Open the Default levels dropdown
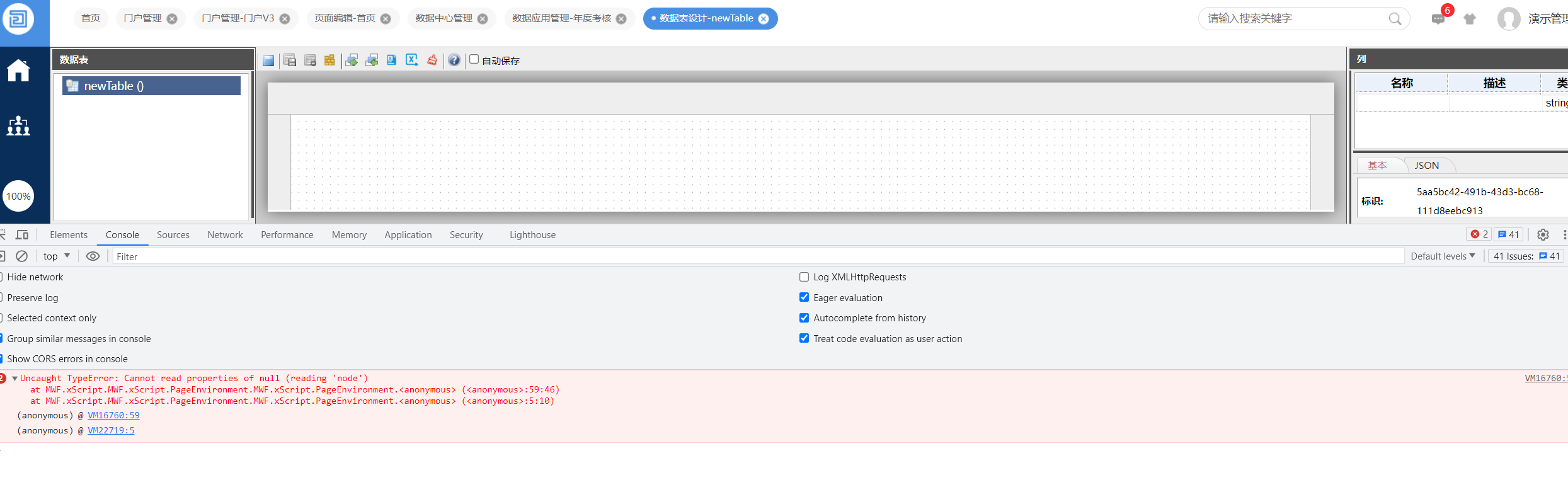The image size is (1568, 492). pos(1443,256)
